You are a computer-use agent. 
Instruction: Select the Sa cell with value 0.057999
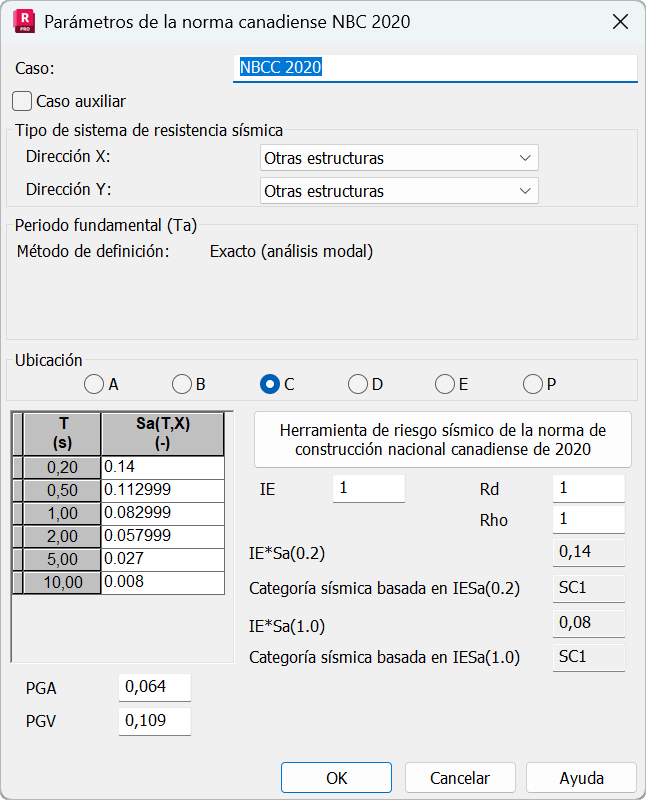pyautogui.click(x=163, y=536)
